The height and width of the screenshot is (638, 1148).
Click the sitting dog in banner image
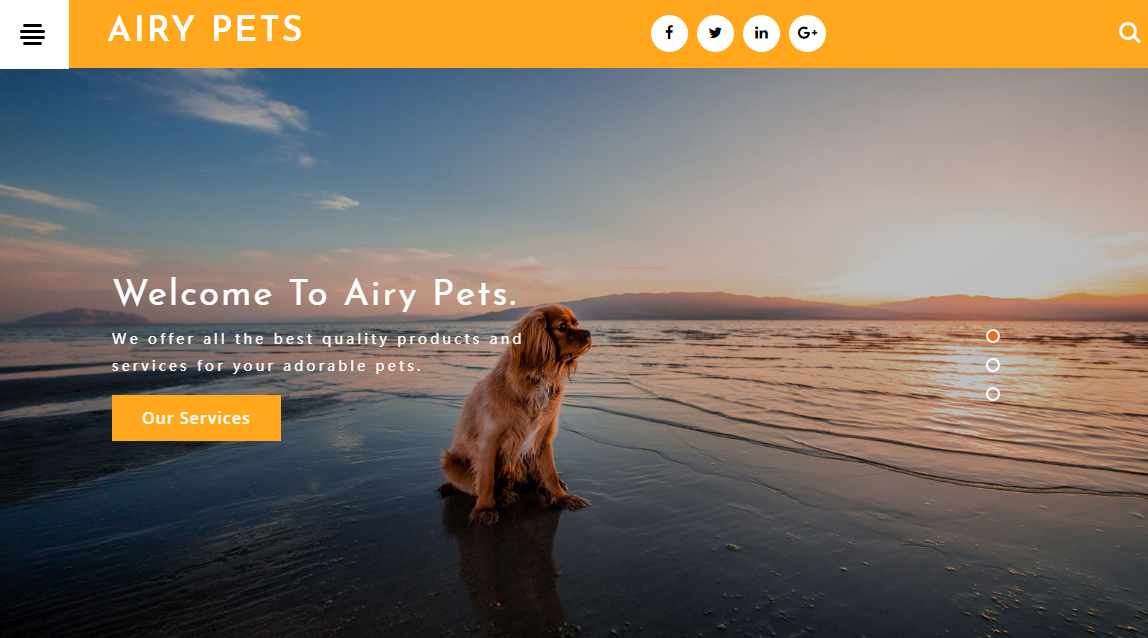[x=516, y=414]
